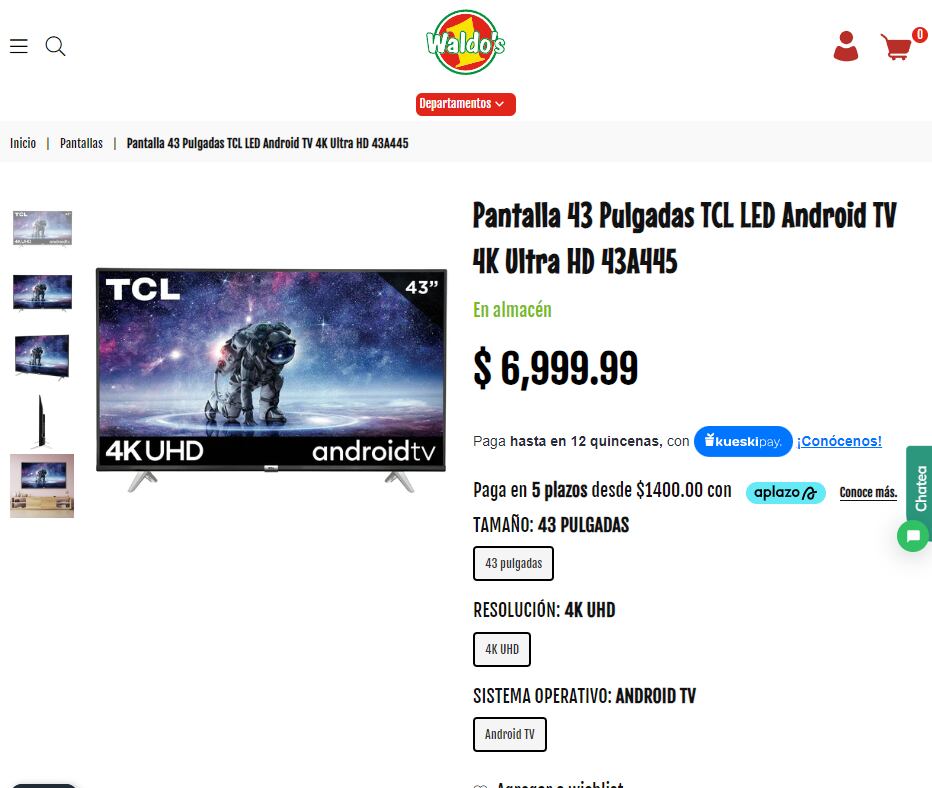Go to Inicio in the breadcrumb
The width and height of the screenshot is (932, 788).
(x=23, y=143)
